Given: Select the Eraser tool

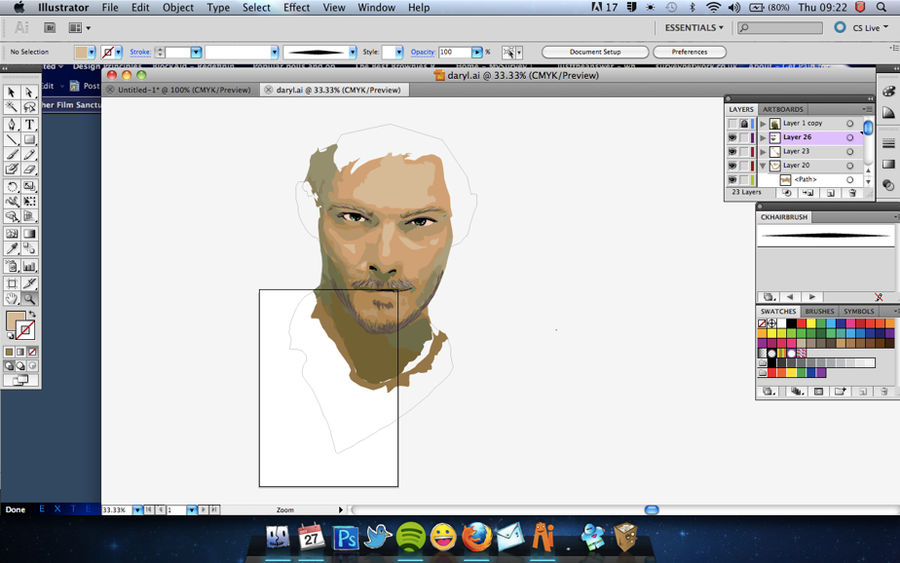Looking at the screenshot, I should click(29, 169).
